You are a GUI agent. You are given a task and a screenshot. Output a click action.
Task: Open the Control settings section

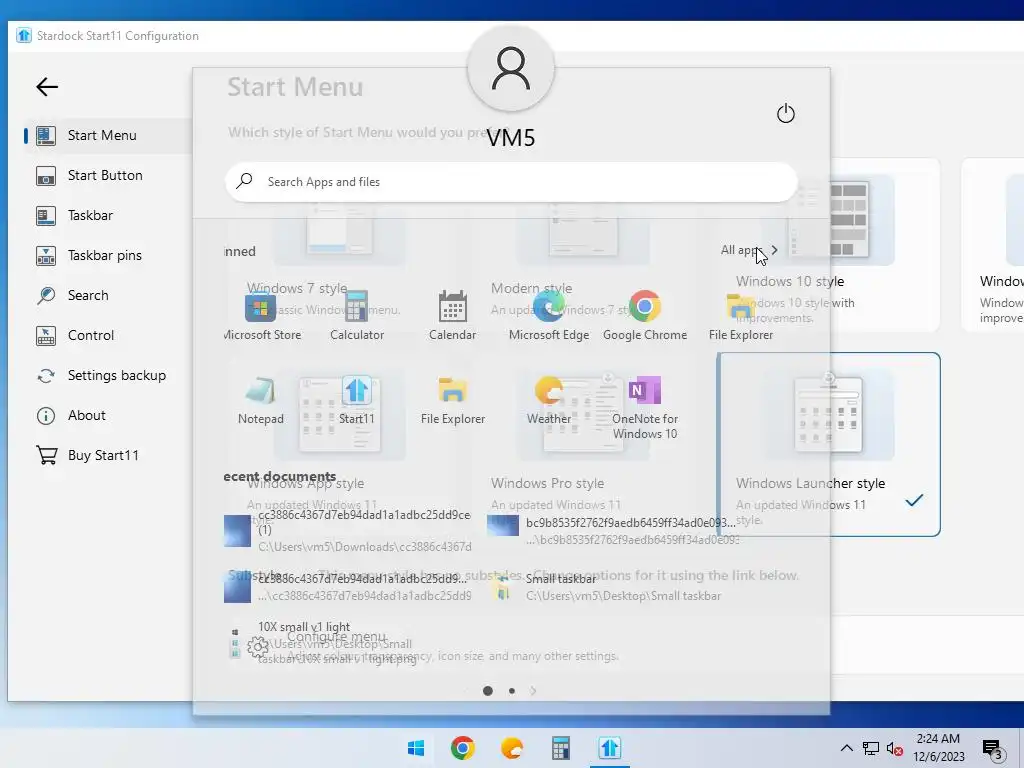point(91,335)
